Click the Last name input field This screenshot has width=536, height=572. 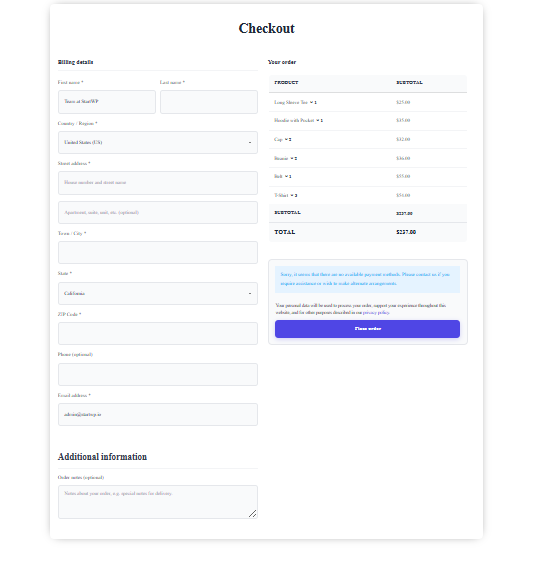[209, 102]
